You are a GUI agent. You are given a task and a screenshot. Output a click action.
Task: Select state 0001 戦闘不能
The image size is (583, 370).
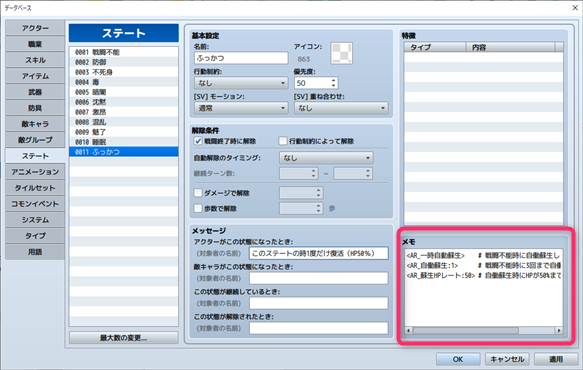(x=123, y=52)
